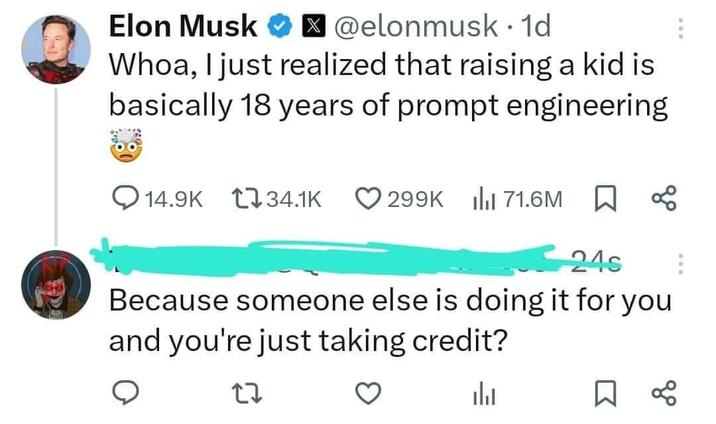Screen dimensions: 716x424
Task: Open more options for the reply
Action: [682, 265]
